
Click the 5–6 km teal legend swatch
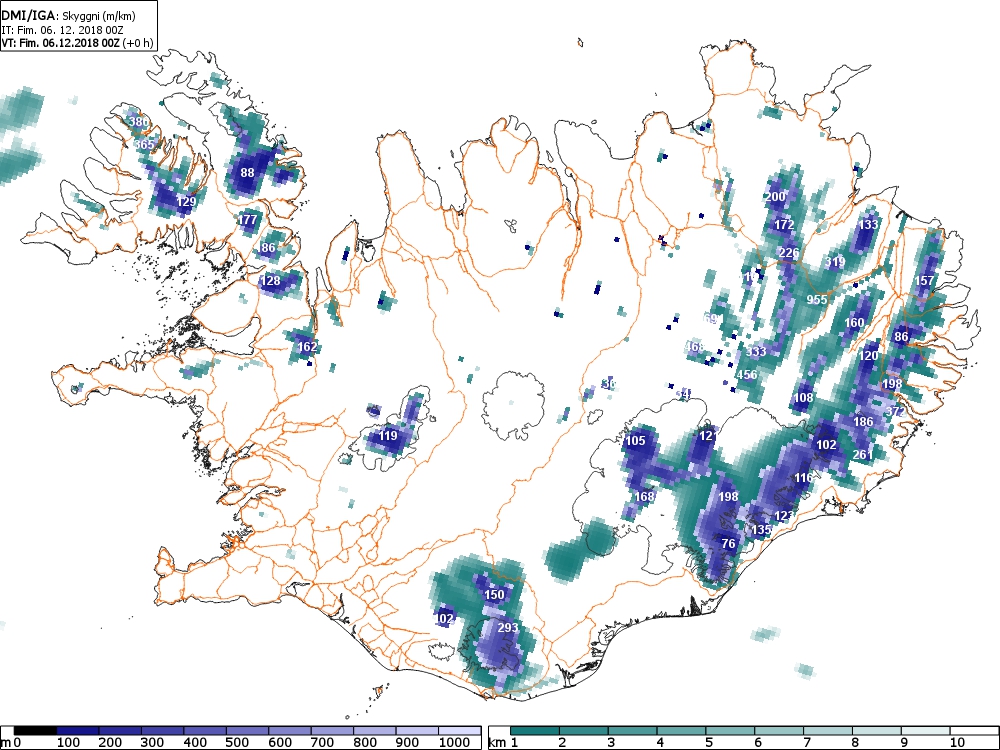click(x=730, y=731)
